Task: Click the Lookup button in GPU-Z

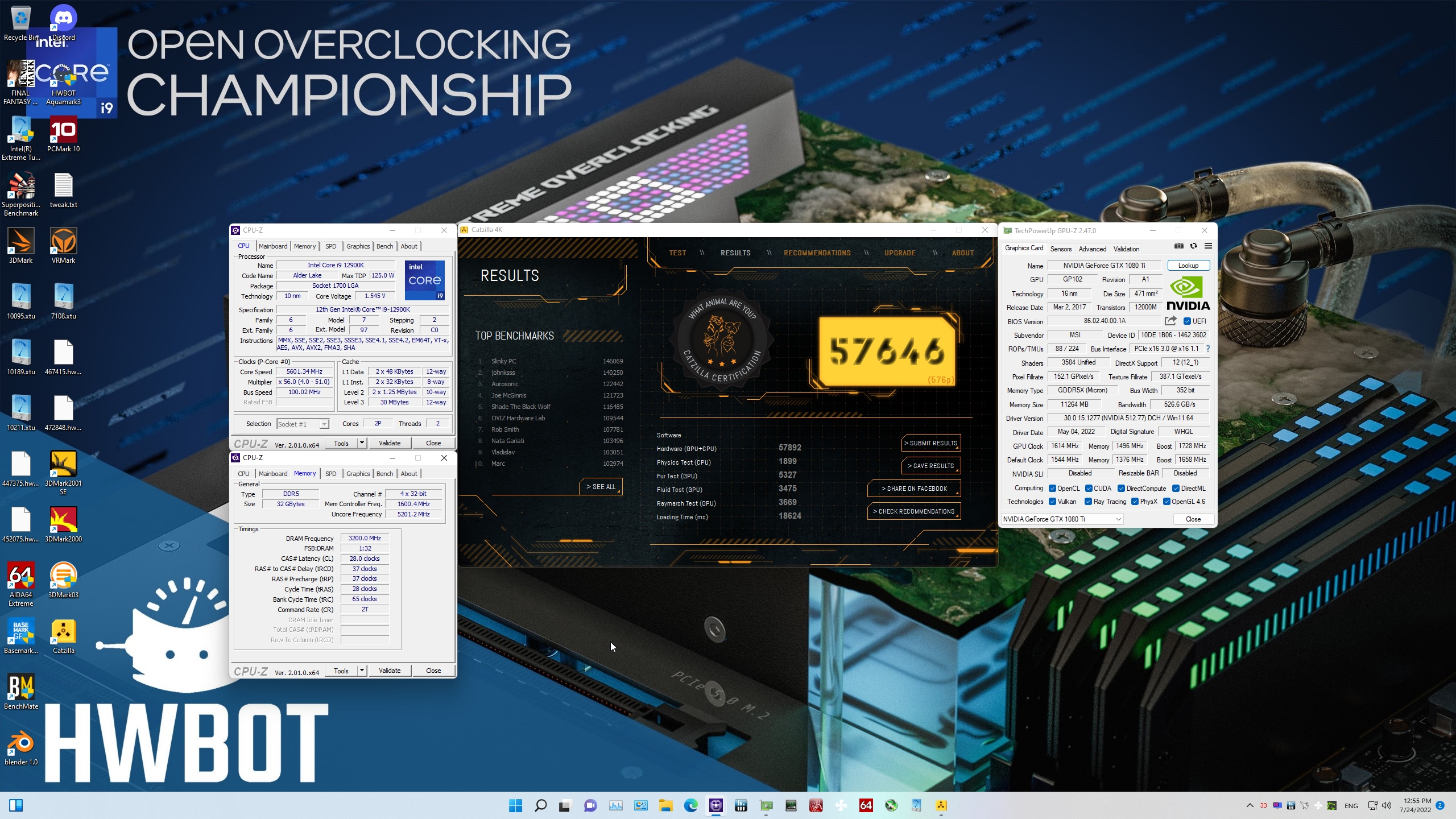Action: tap(1188, 265)
